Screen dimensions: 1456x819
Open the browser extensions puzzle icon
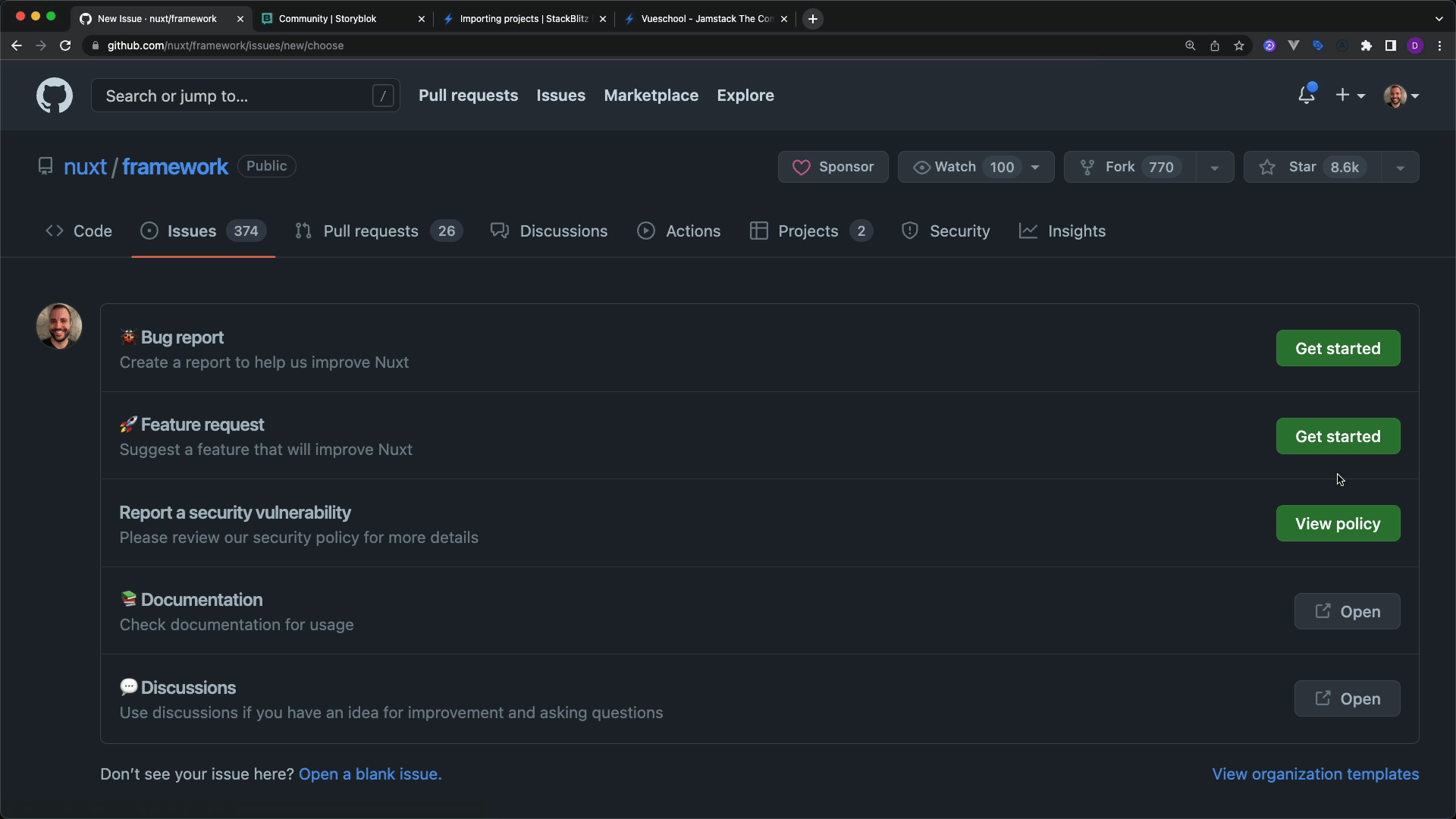pyautogui.click(x=1367, y=45)
